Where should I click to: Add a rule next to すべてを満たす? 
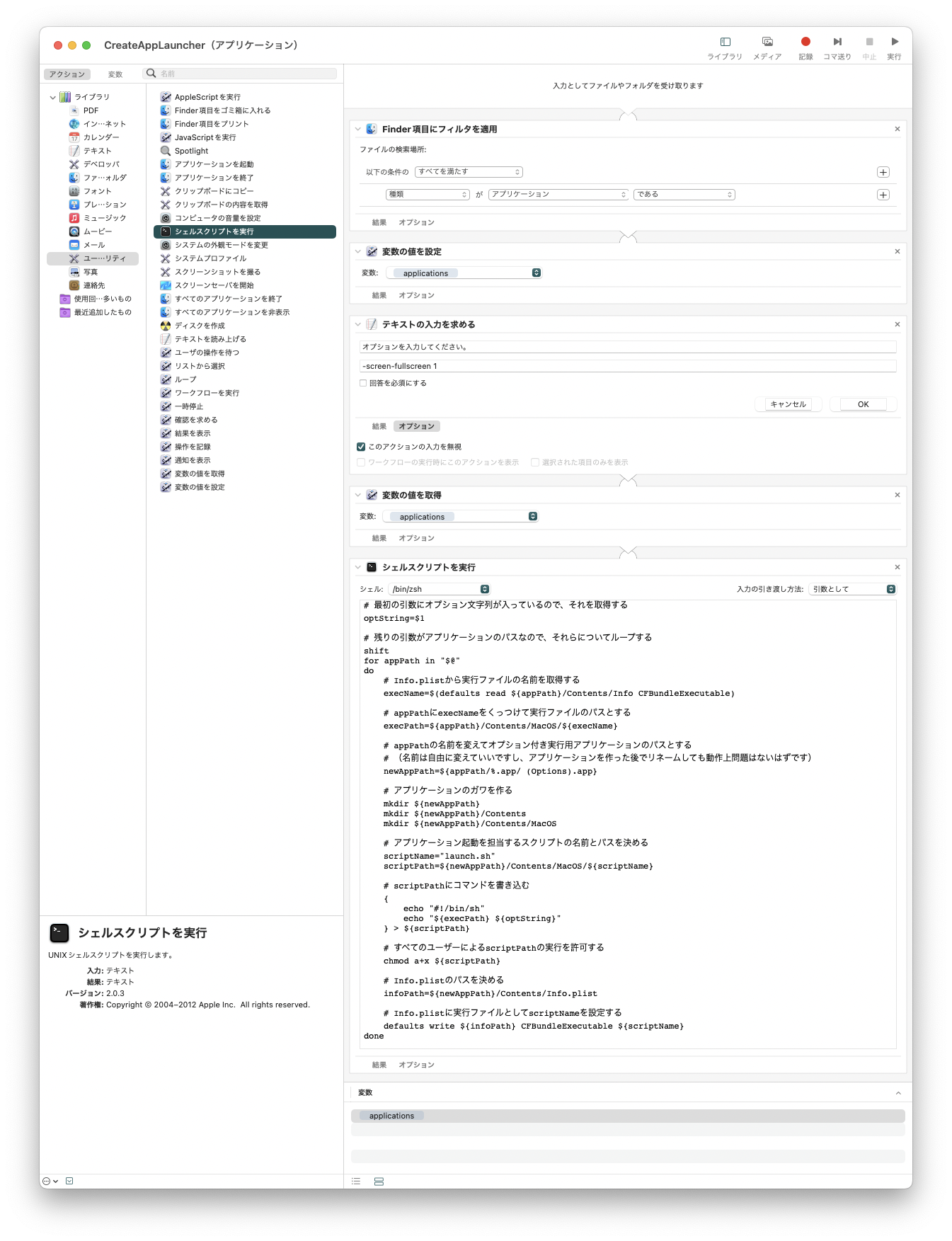coord(883,172)
